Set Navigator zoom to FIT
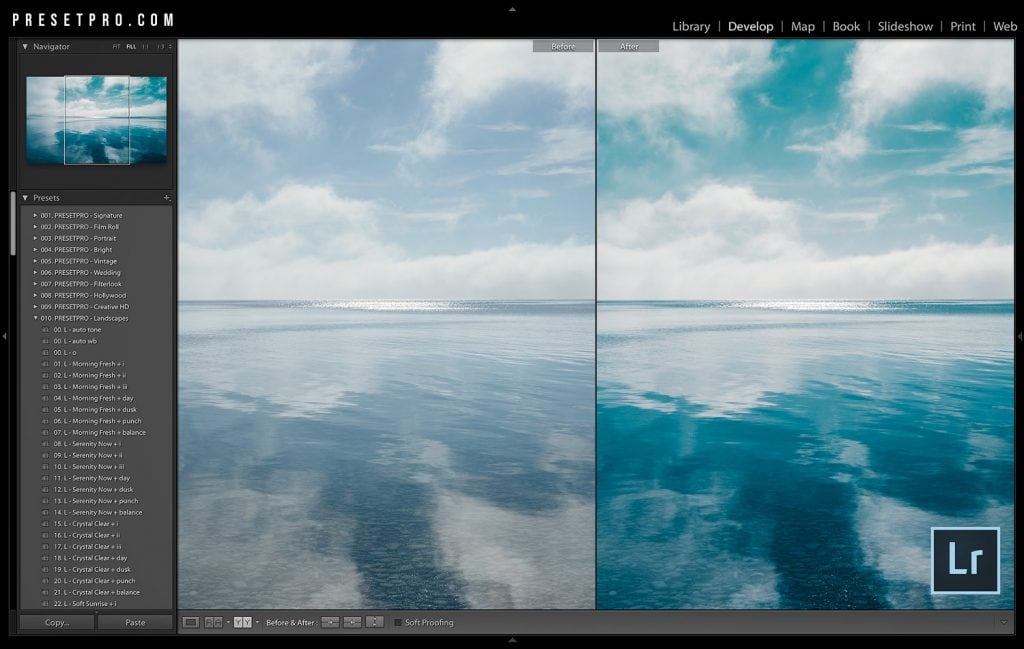This screenshot has width=1024, height=649. [x=116, y=46]
